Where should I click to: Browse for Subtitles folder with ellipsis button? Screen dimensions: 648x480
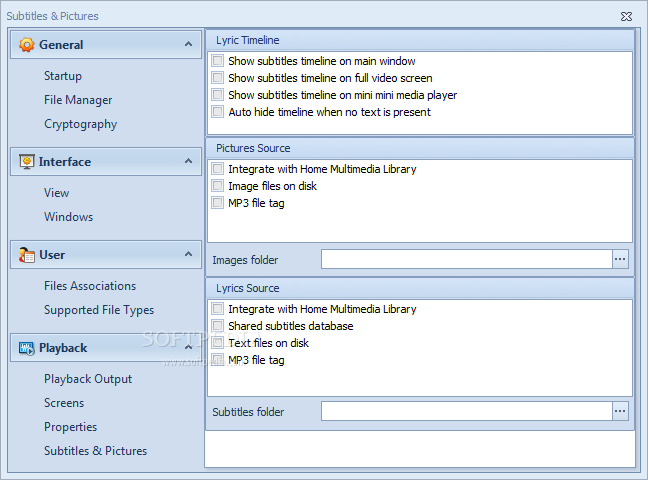[x=620, y=411]
